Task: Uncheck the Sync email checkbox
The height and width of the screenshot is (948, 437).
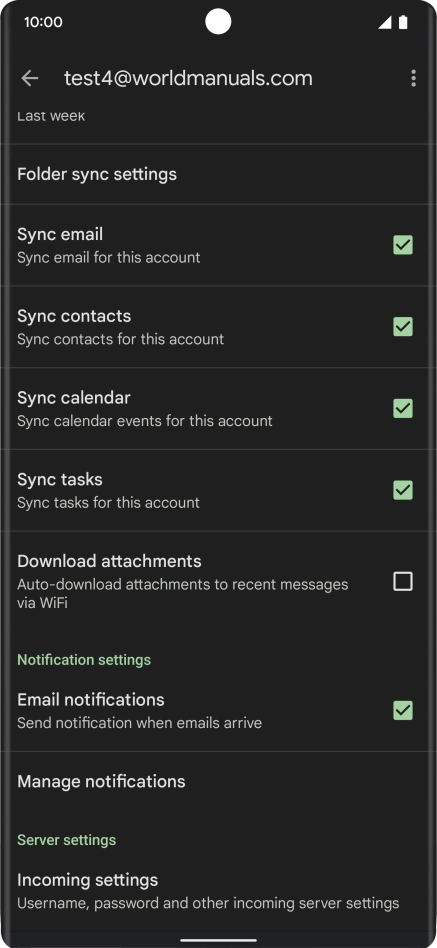Action: [x=403, y=245]
